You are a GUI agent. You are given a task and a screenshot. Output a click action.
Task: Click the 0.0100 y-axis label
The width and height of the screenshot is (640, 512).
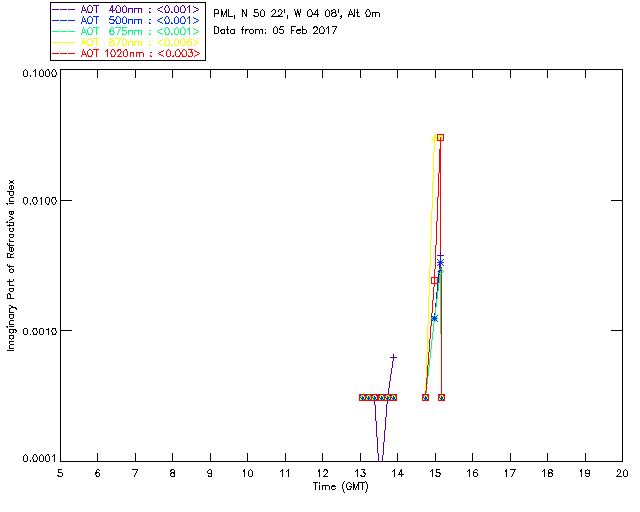(x=39, y=201)
